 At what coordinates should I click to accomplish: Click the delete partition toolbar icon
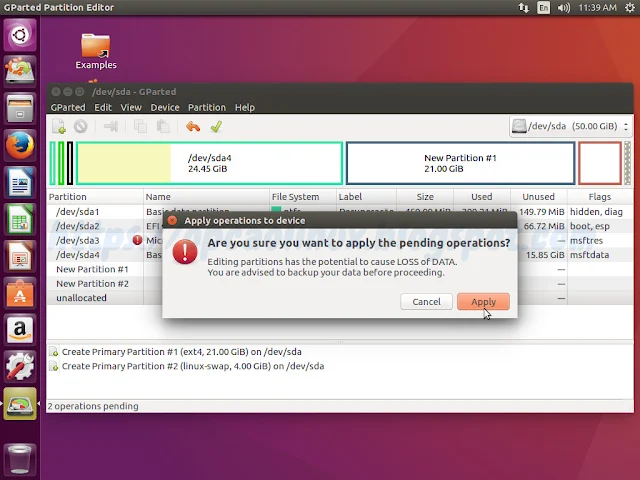click(x=80, y=127)
